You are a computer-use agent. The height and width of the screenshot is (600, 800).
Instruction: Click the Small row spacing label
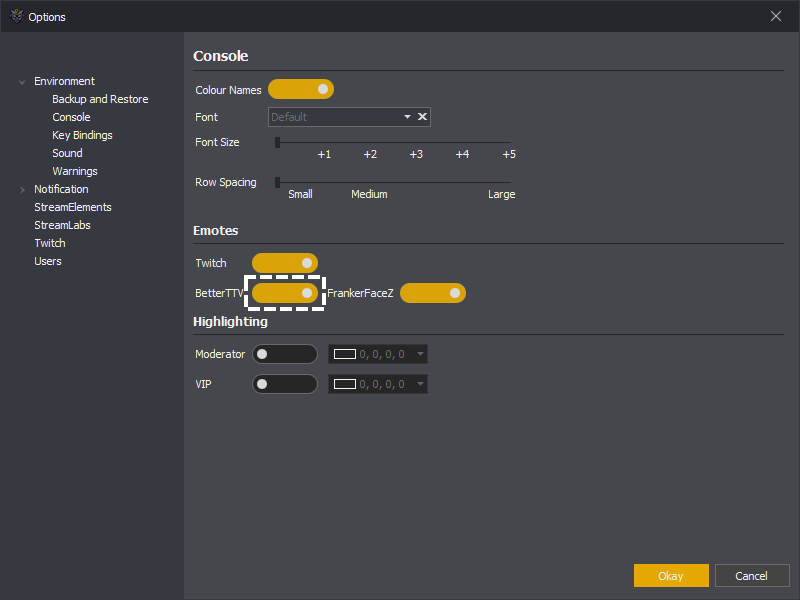300,194
